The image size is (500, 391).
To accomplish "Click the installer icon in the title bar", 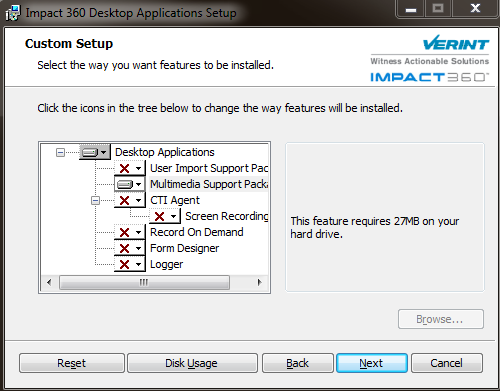I will [13, 13].
